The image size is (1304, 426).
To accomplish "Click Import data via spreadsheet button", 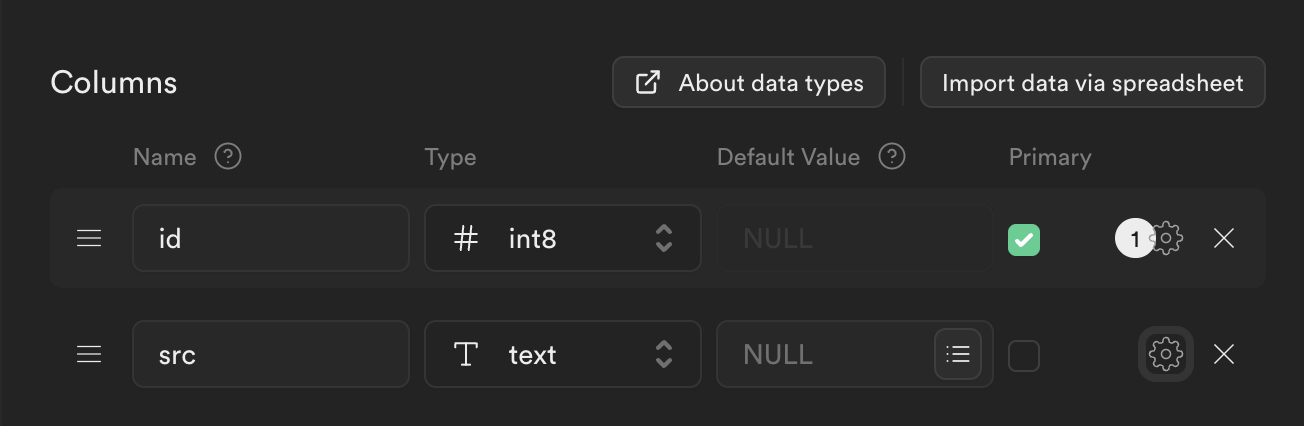I will (x=1092, y=83).
